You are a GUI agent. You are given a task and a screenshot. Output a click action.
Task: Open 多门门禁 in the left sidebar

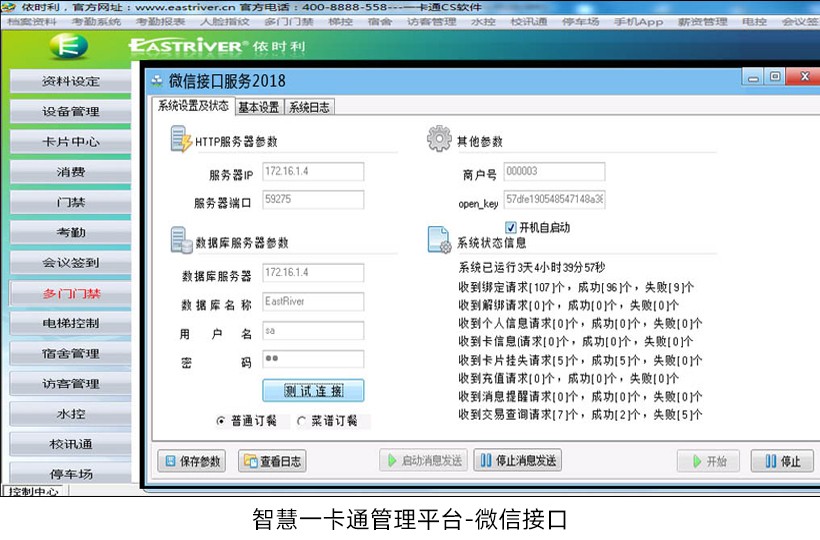coord(71,294)
